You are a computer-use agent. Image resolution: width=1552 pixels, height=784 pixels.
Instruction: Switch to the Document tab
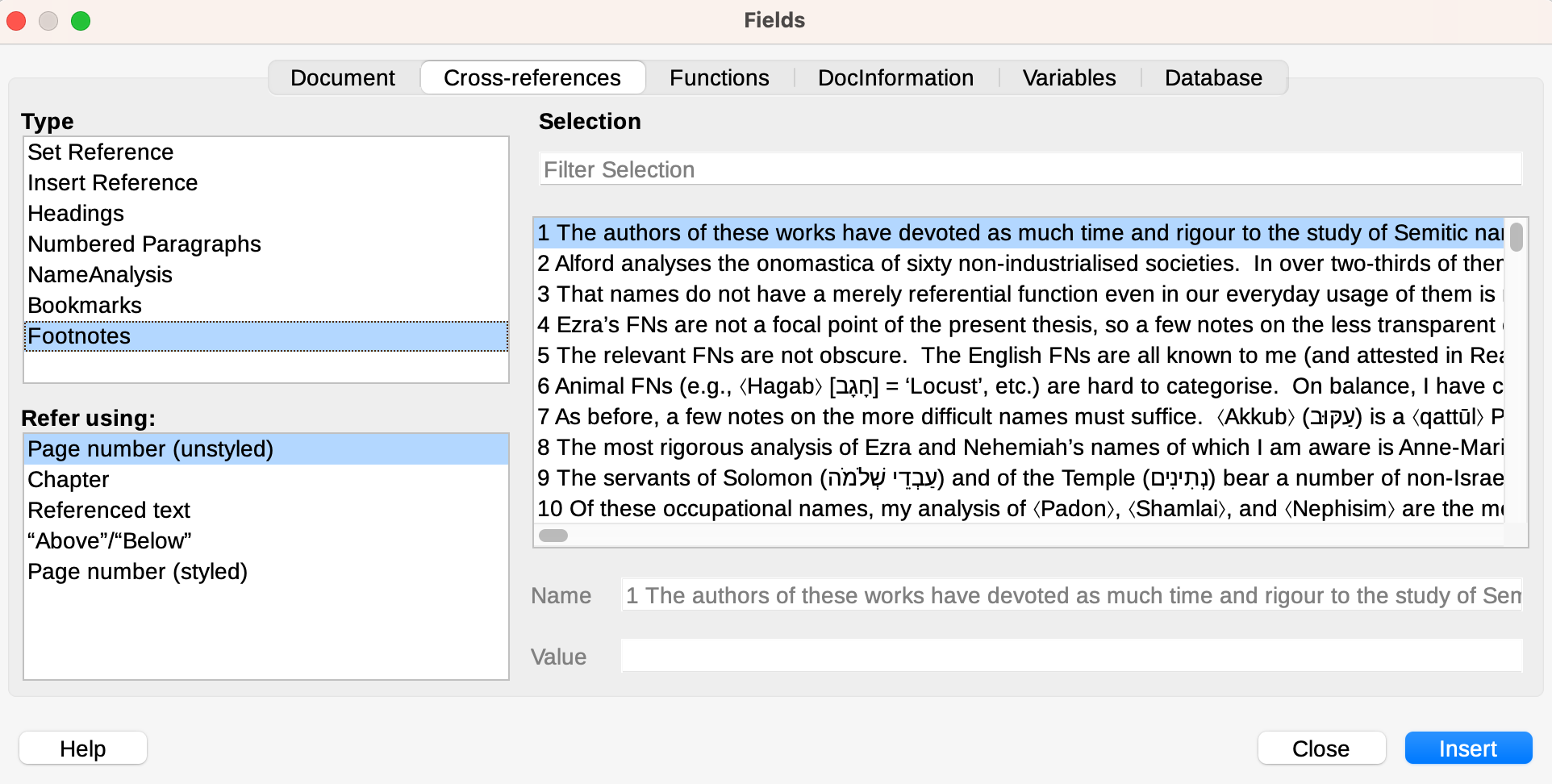(x=342, y=77)
